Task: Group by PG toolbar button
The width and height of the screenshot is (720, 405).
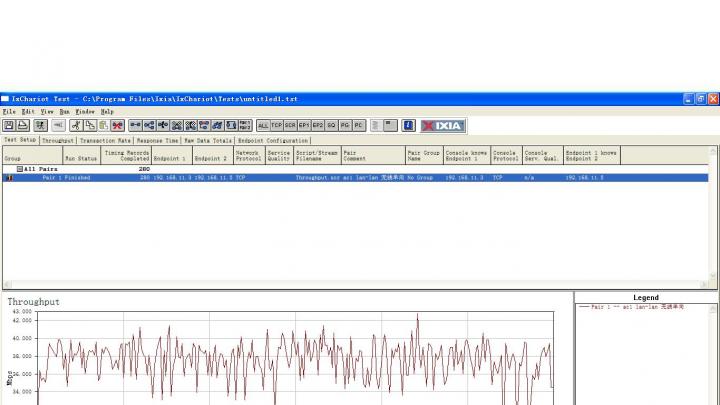Action: [345, 125]
